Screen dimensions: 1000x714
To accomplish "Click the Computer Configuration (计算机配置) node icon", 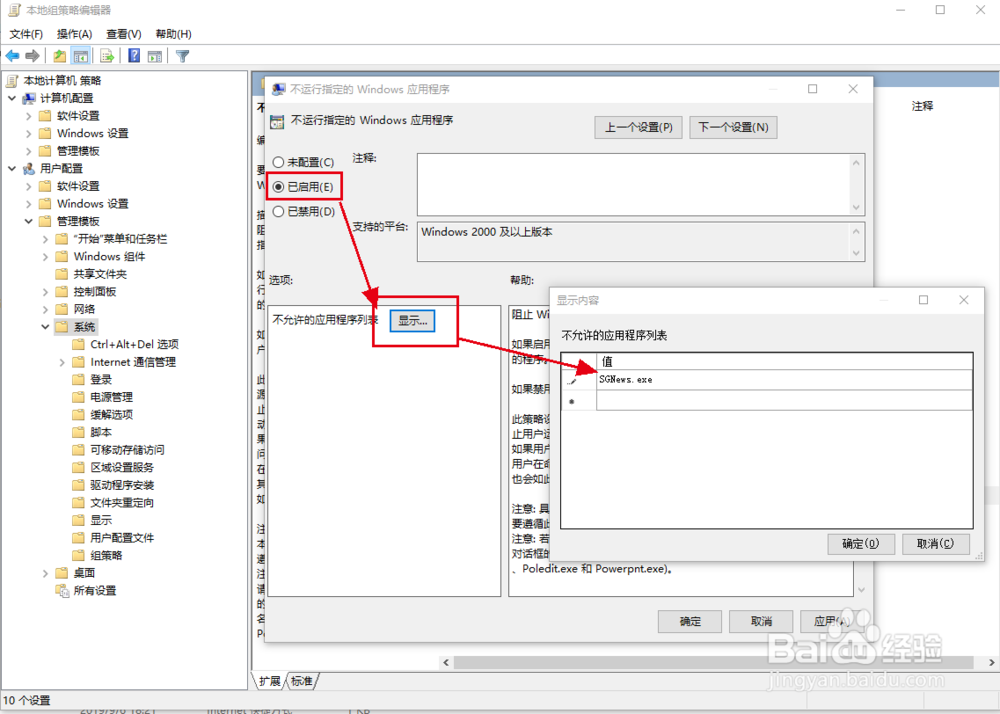I will (x=29, y=98).
